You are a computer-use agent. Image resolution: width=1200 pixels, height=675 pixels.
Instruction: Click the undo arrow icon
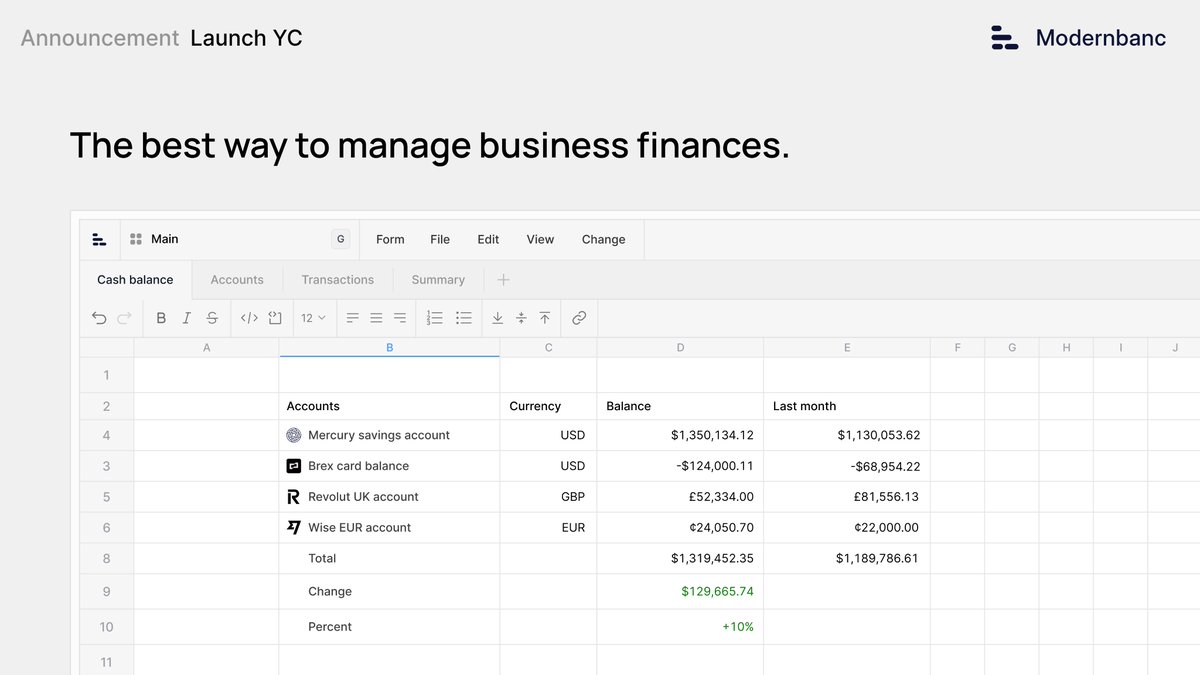[x=99, y=318]
